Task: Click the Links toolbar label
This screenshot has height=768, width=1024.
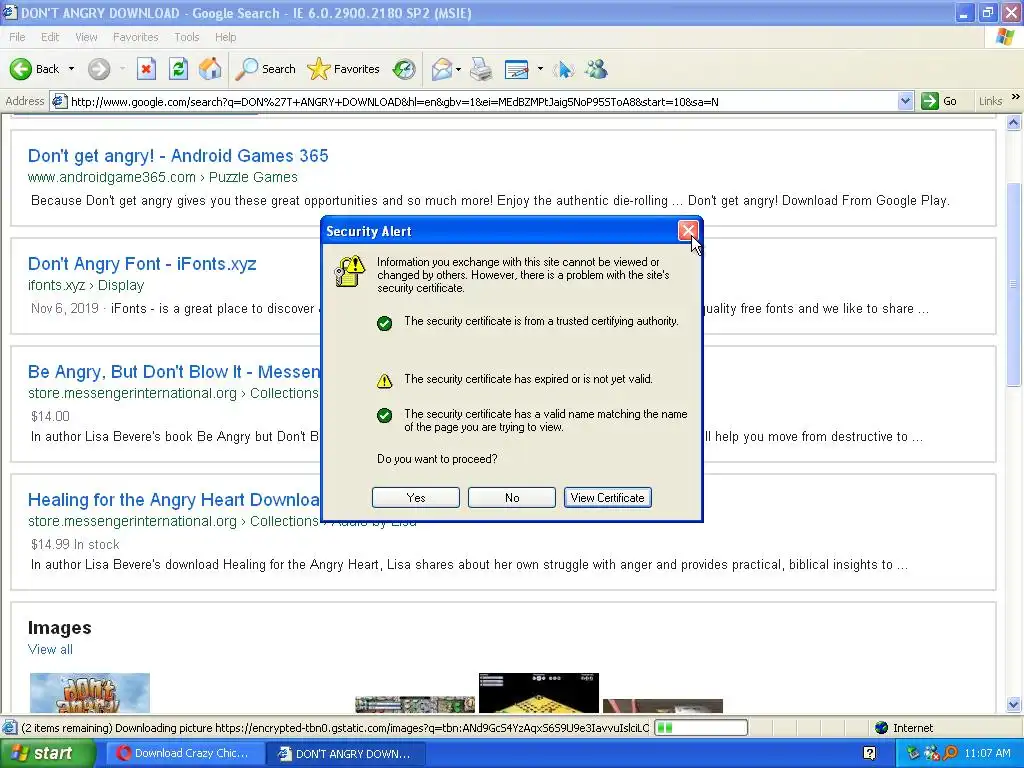Action: coord(990,101)
